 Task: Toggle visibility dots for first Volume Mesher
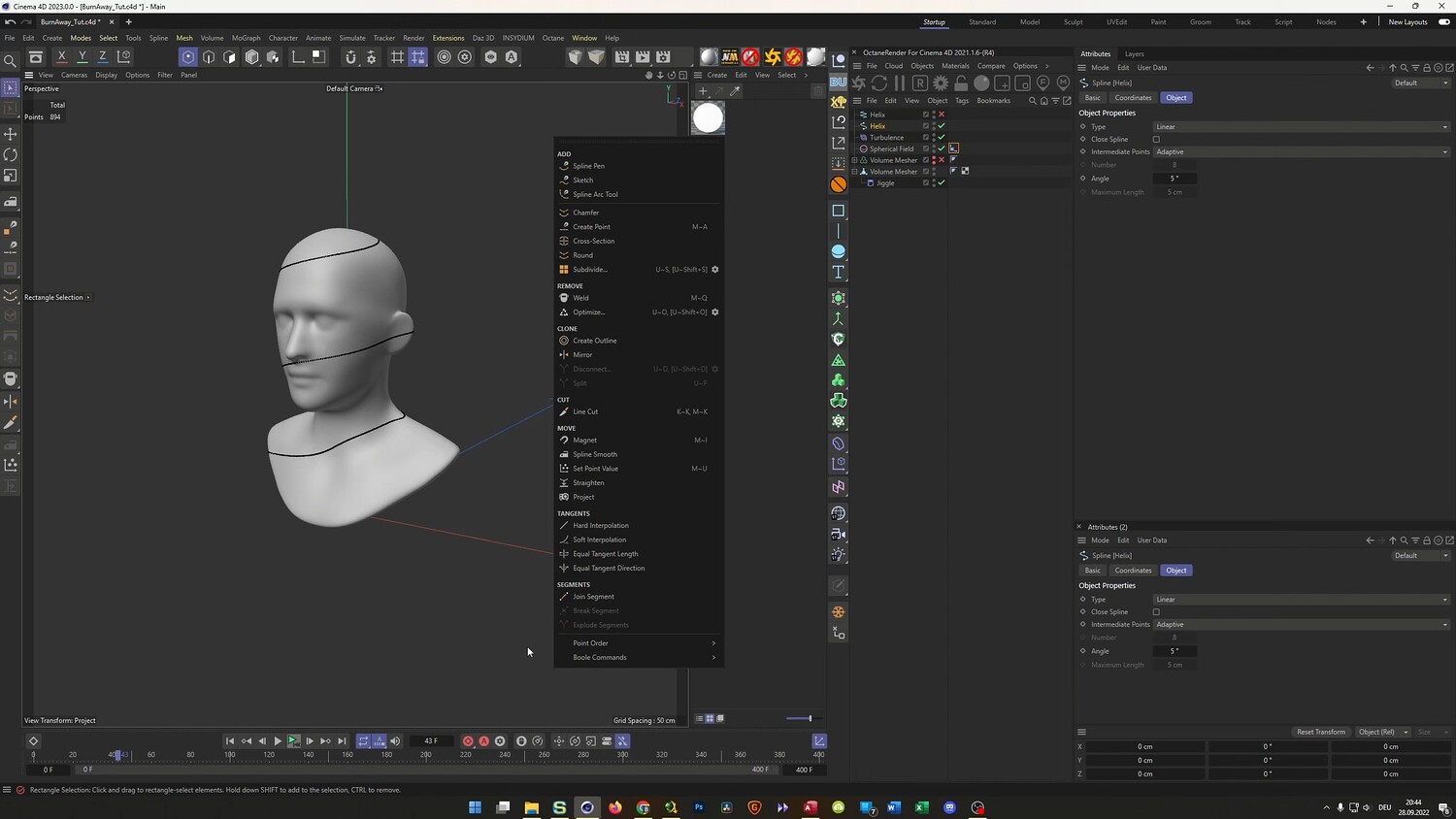pyautogui.click(x=934, y=160)
